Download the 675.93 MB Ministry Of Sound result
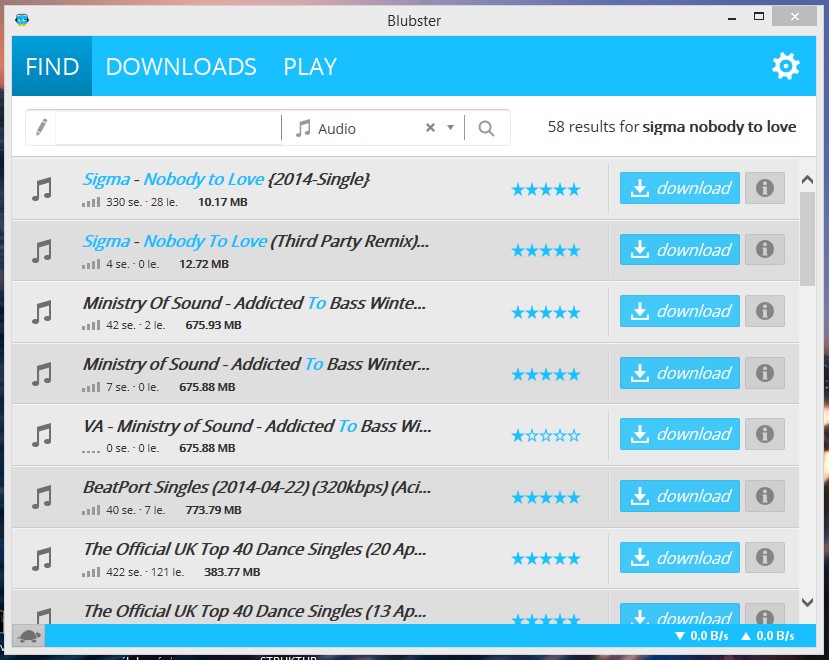The width and height of the screenshot is (829, 660). 679,311
